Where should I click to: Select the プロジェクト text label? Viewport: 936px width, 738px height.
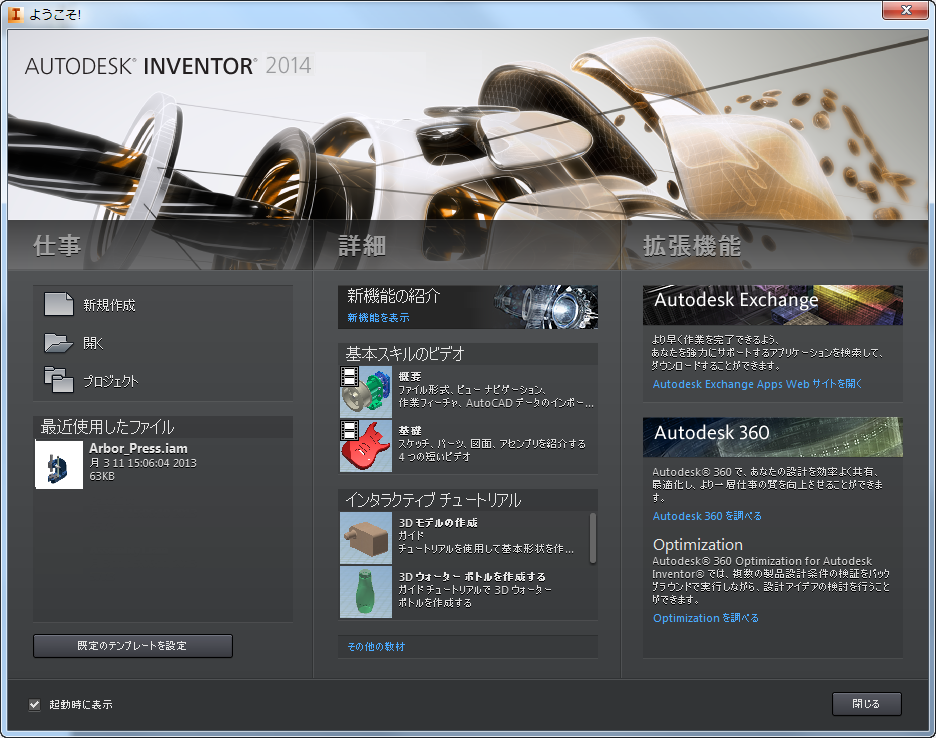coord(110,381)
